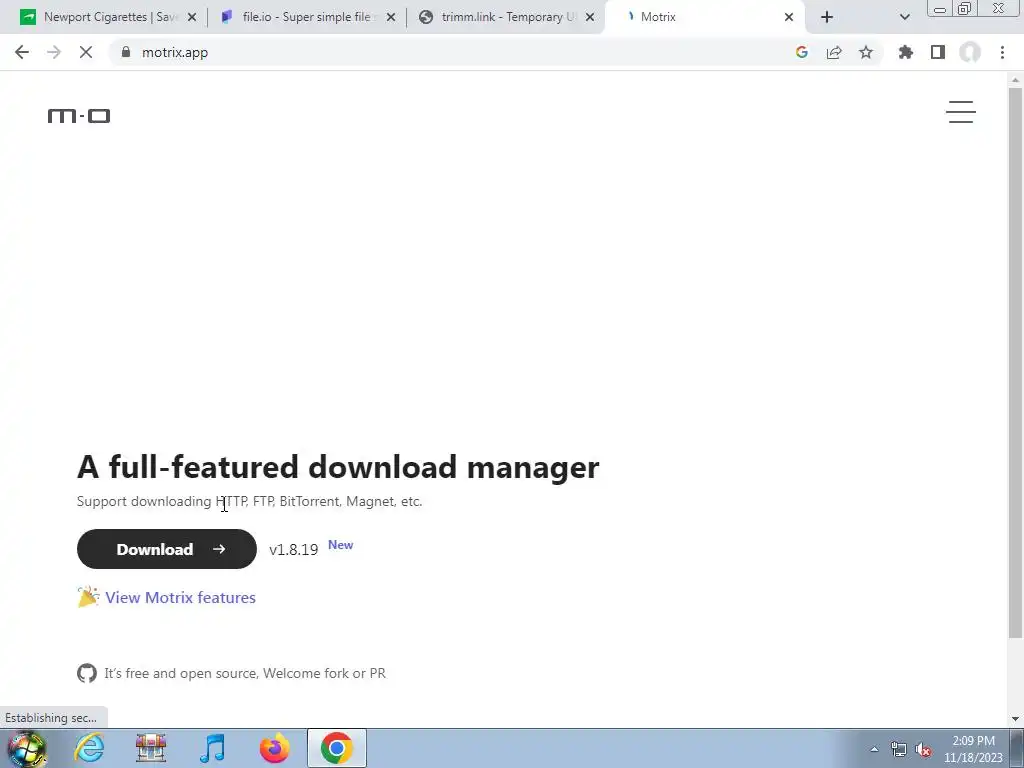Click the muted volume tray icon
Screen dimensions: 1024x768
tap(923, 750)
